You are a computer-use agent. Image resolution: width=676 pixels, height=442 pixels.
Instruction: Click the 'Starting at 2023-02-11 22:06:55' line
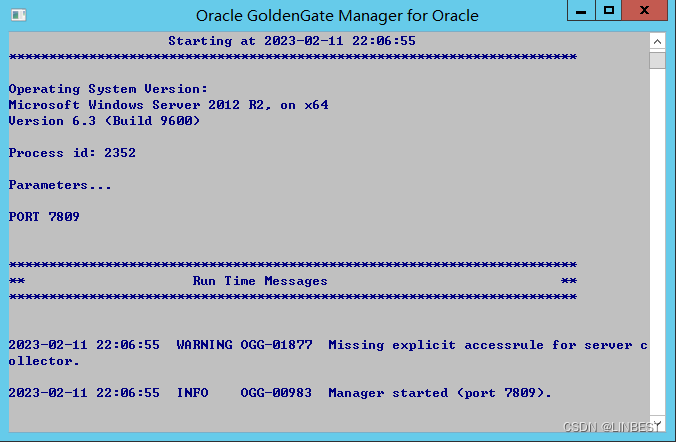(292, 41)
